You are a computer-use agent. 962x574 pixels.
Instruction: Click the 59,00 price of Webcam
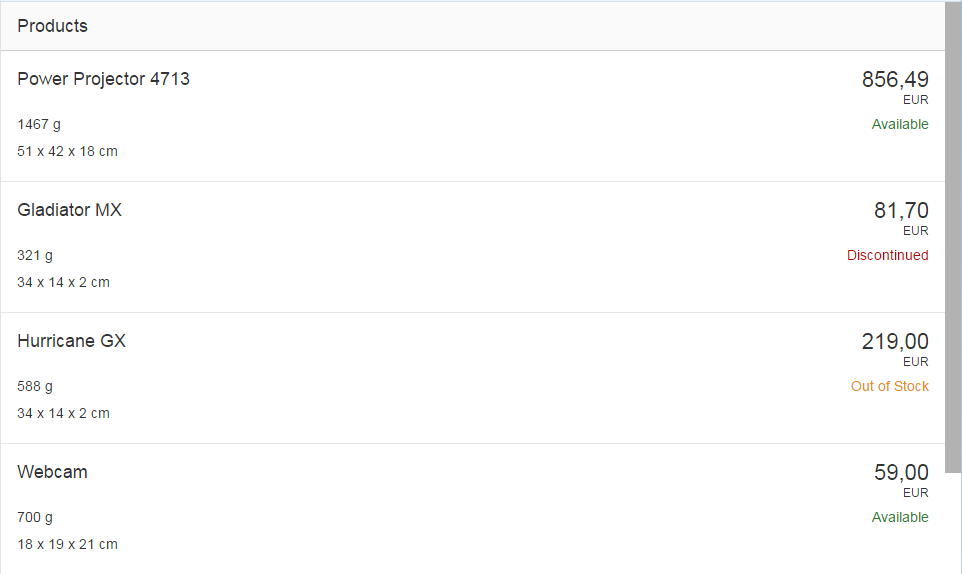click(901, 473)
